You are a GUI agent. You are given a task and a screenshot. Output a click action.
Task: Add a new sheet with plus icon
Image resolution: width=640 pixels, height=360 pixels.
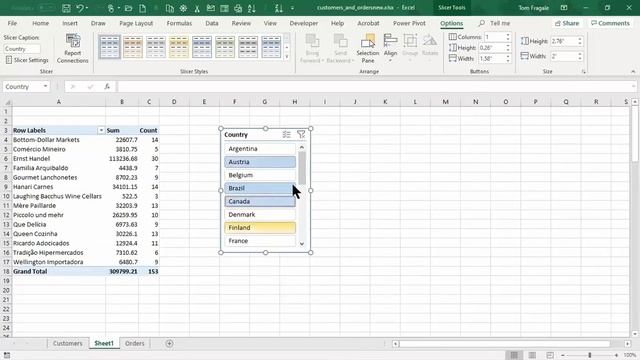coord(169,344)
